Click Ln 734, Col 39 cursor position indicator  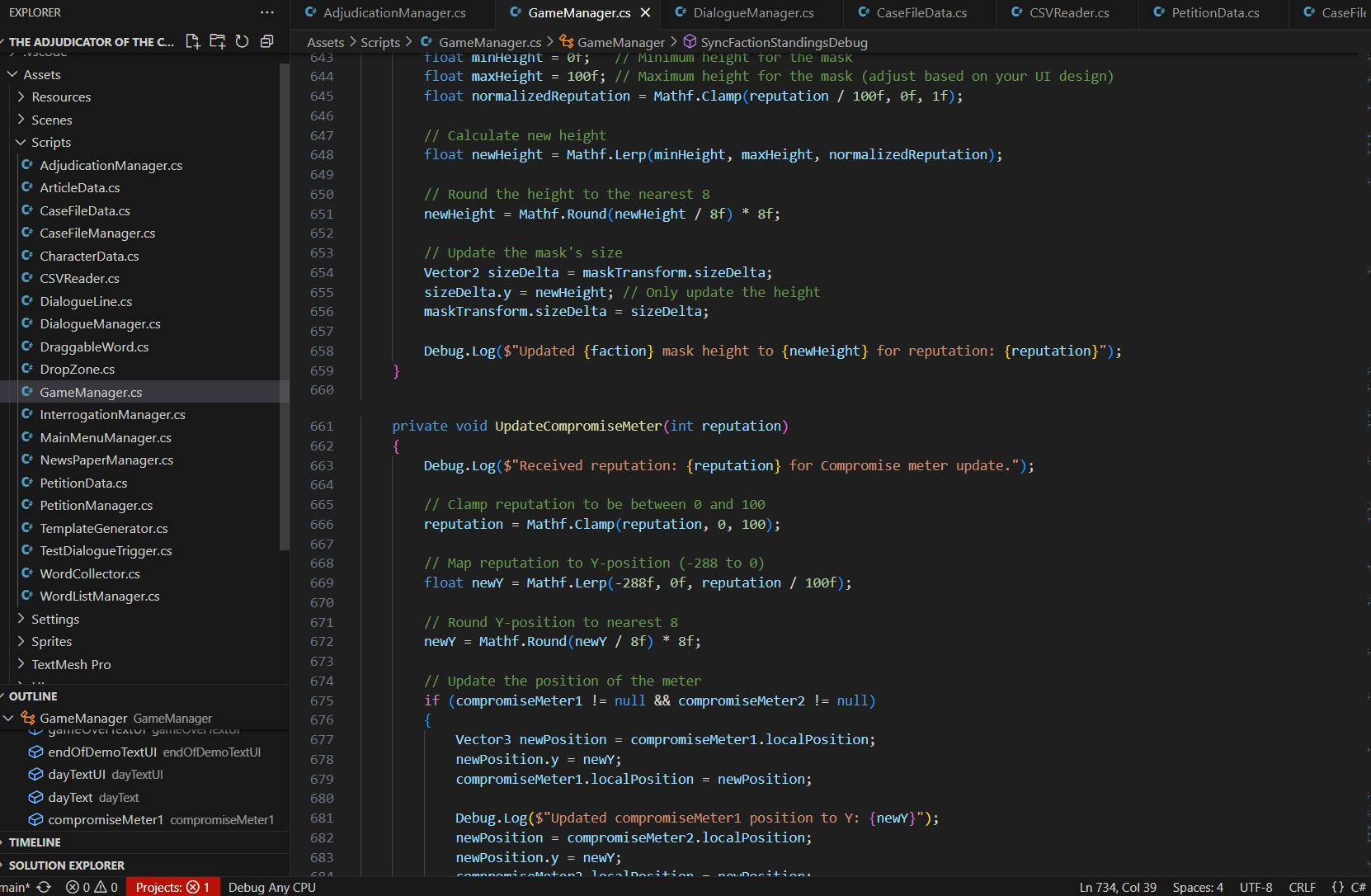coord(1118,887)
